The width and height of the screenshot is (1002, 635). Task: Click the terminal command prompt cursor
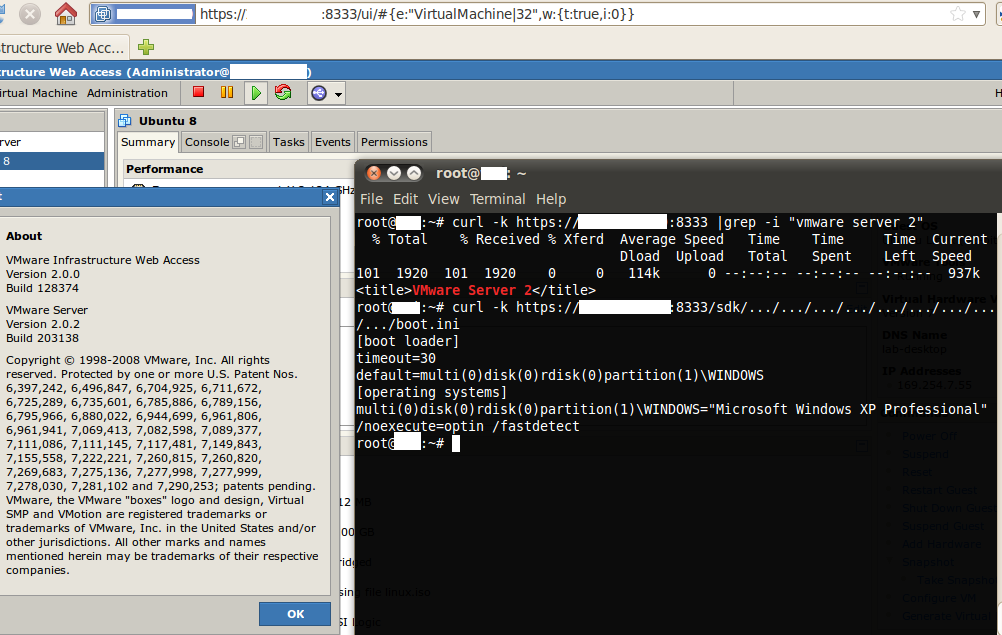(456, 443)
